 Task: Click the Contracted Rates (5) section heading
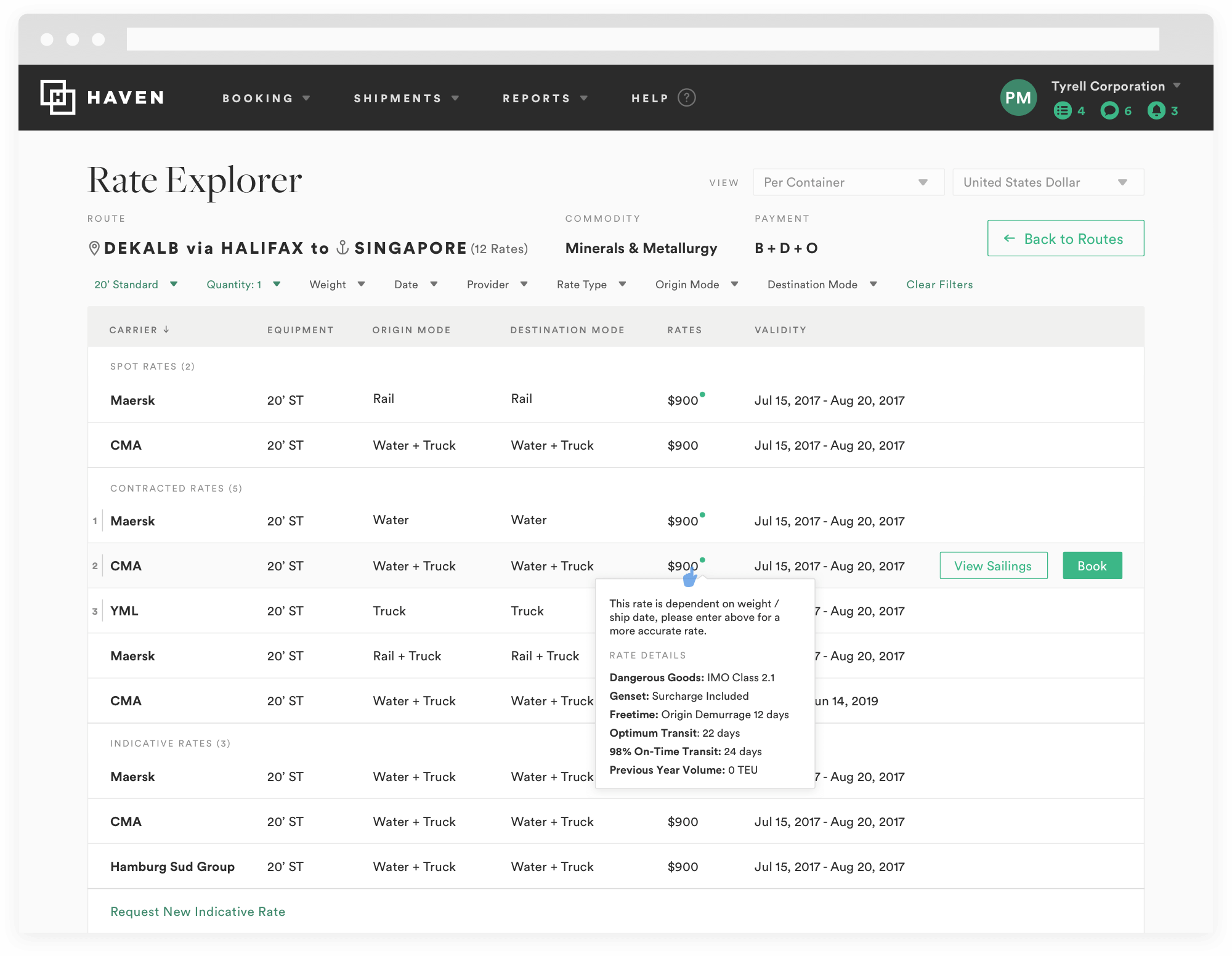176,488
